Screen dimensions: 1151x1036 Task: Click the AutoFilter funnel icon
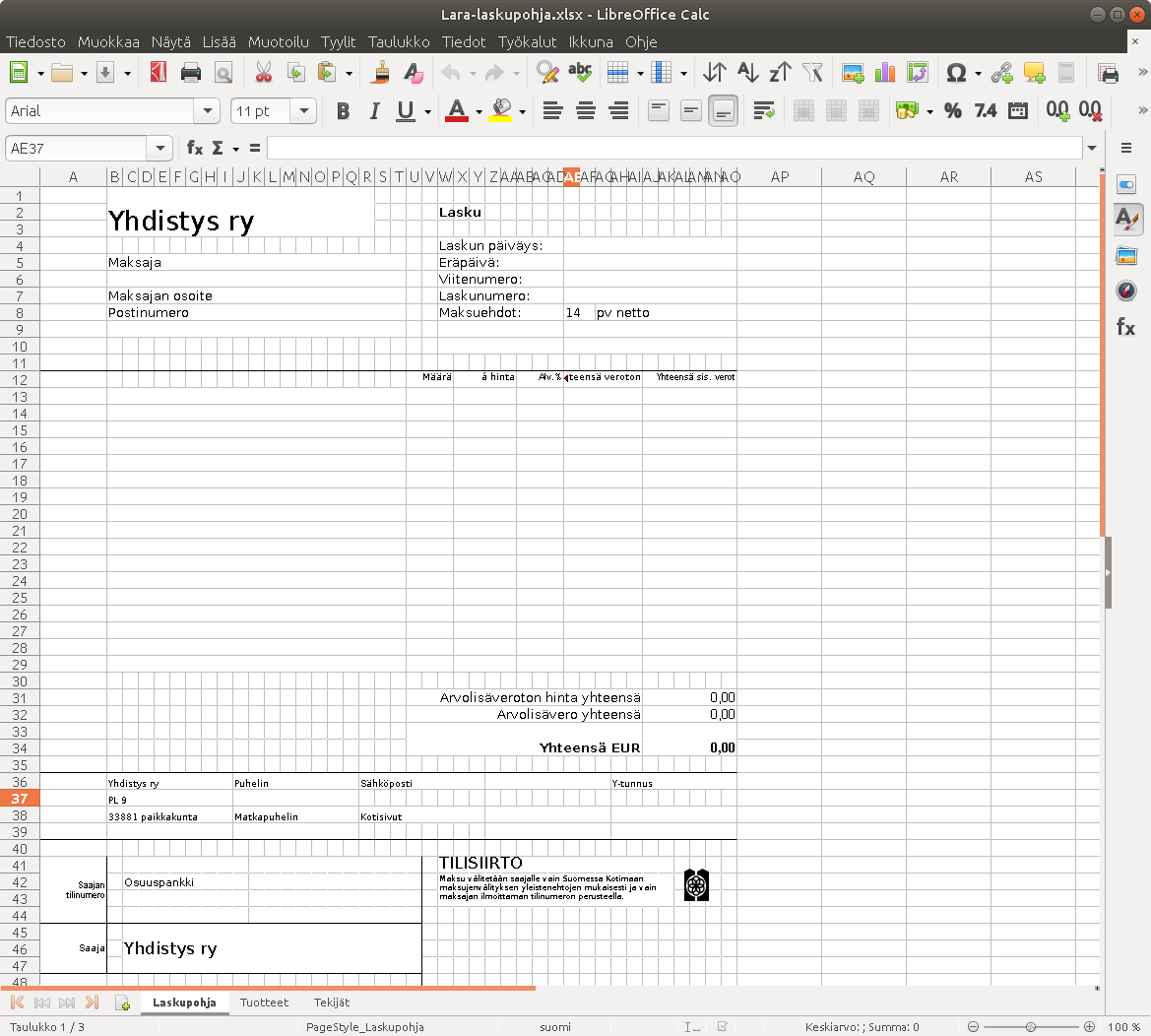[812, 73]
